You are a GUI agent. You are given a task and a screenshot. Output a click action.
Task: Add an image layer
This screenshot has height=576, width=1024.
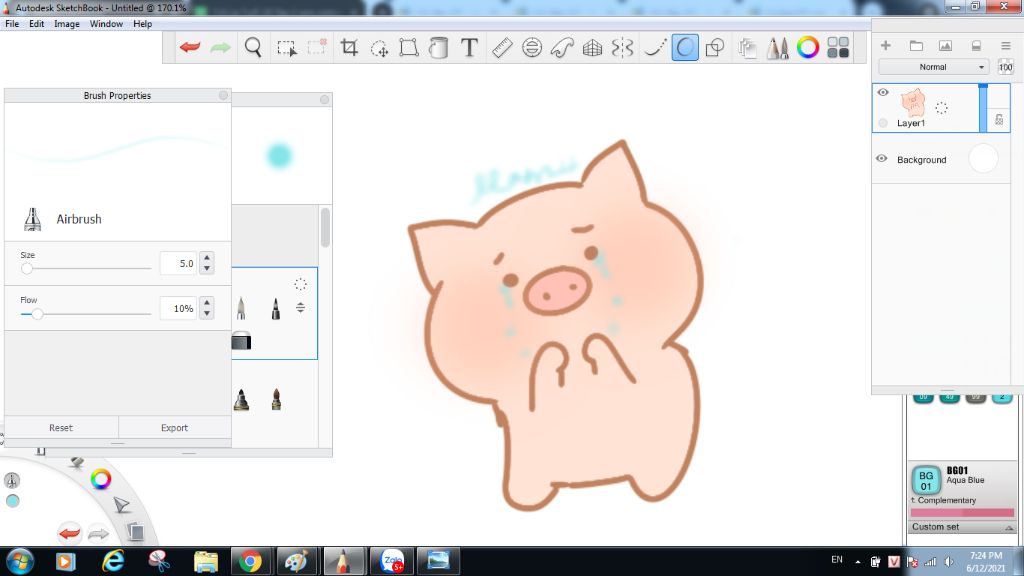coord(945,45)
